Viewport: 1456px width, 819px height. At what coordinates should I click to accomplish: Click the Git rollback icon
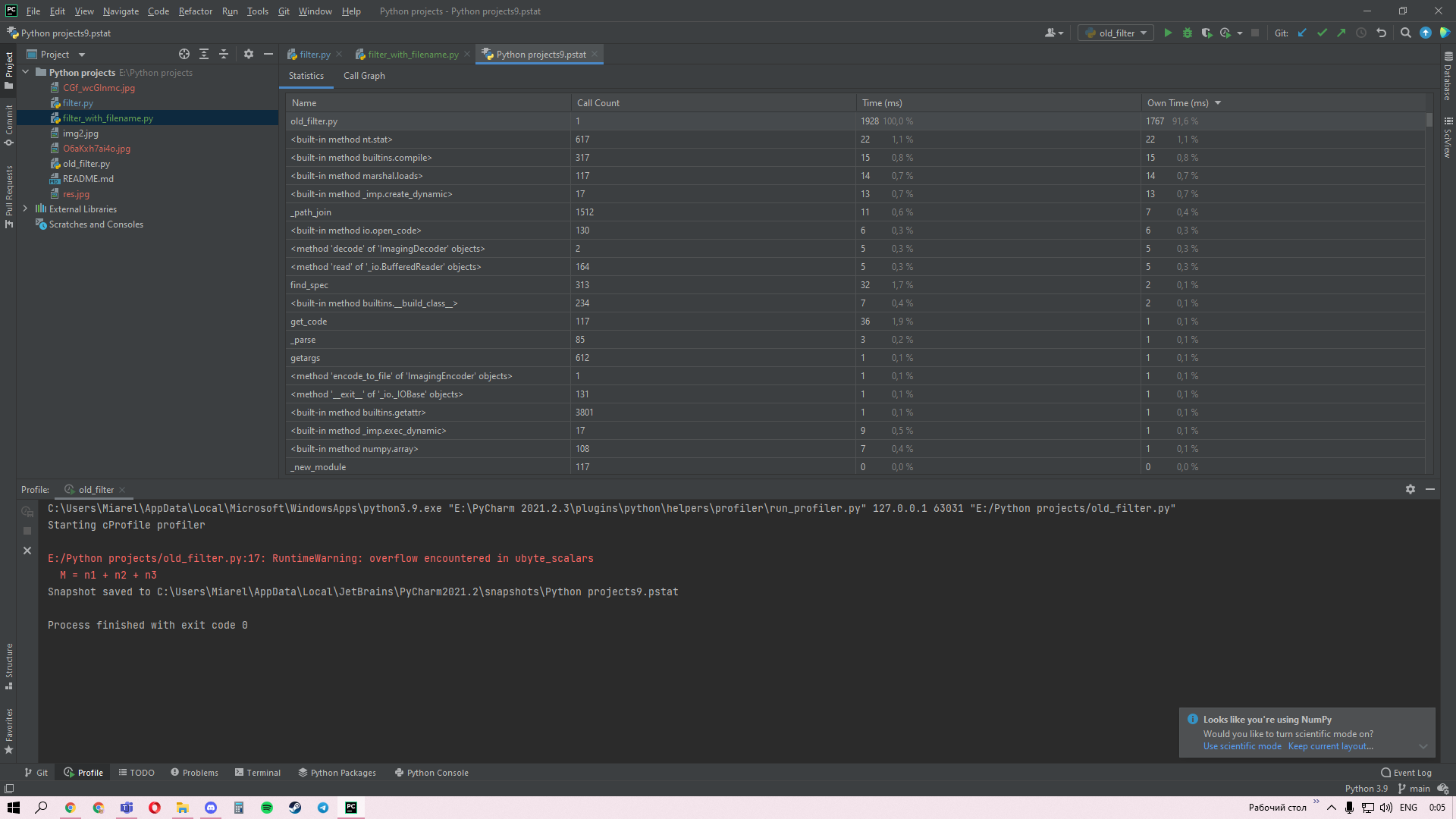pos(1381,33)
